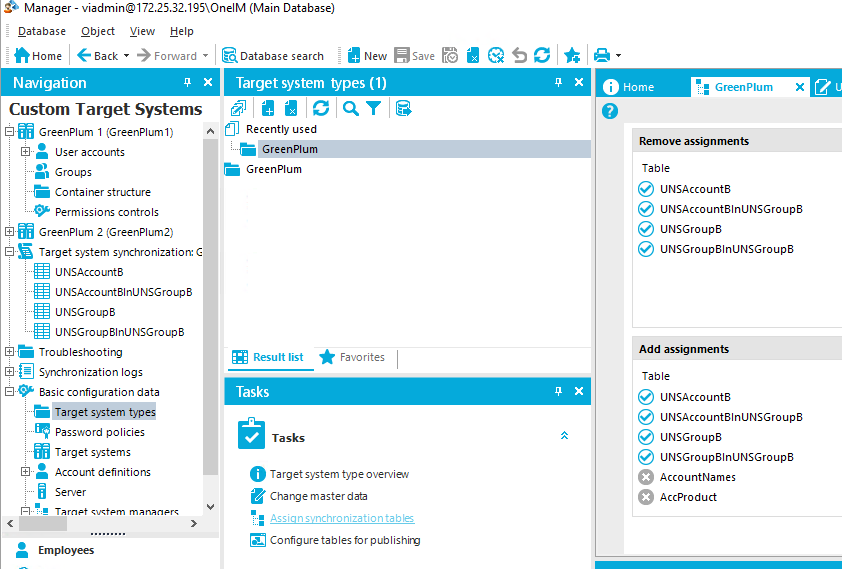The width and height of the screenshot is (842, 569).
Task: Open the View menu
Action: coord(142,31)
